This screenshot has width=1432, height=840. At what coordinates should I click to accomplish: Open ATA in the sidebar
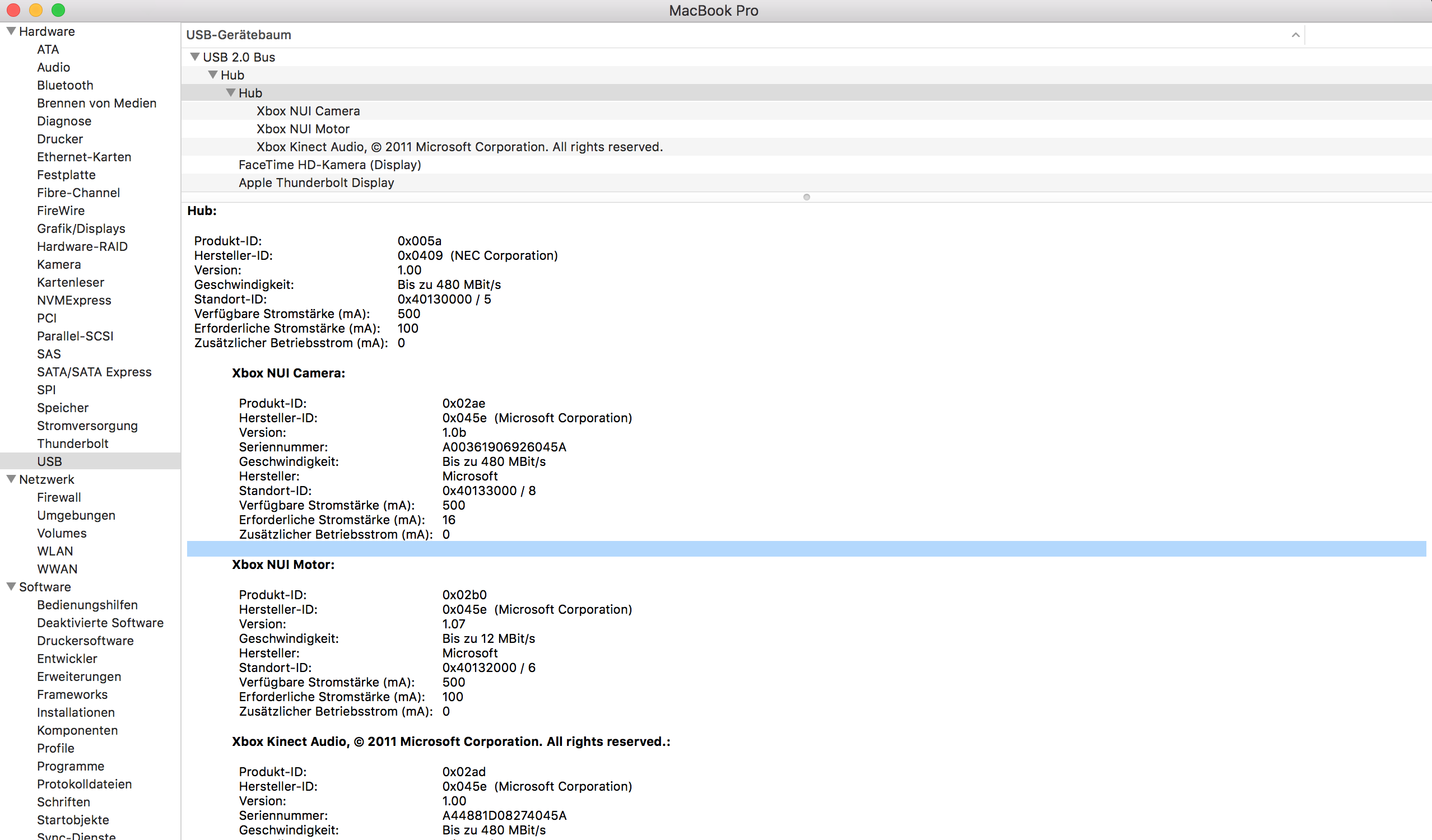[48, 49]
